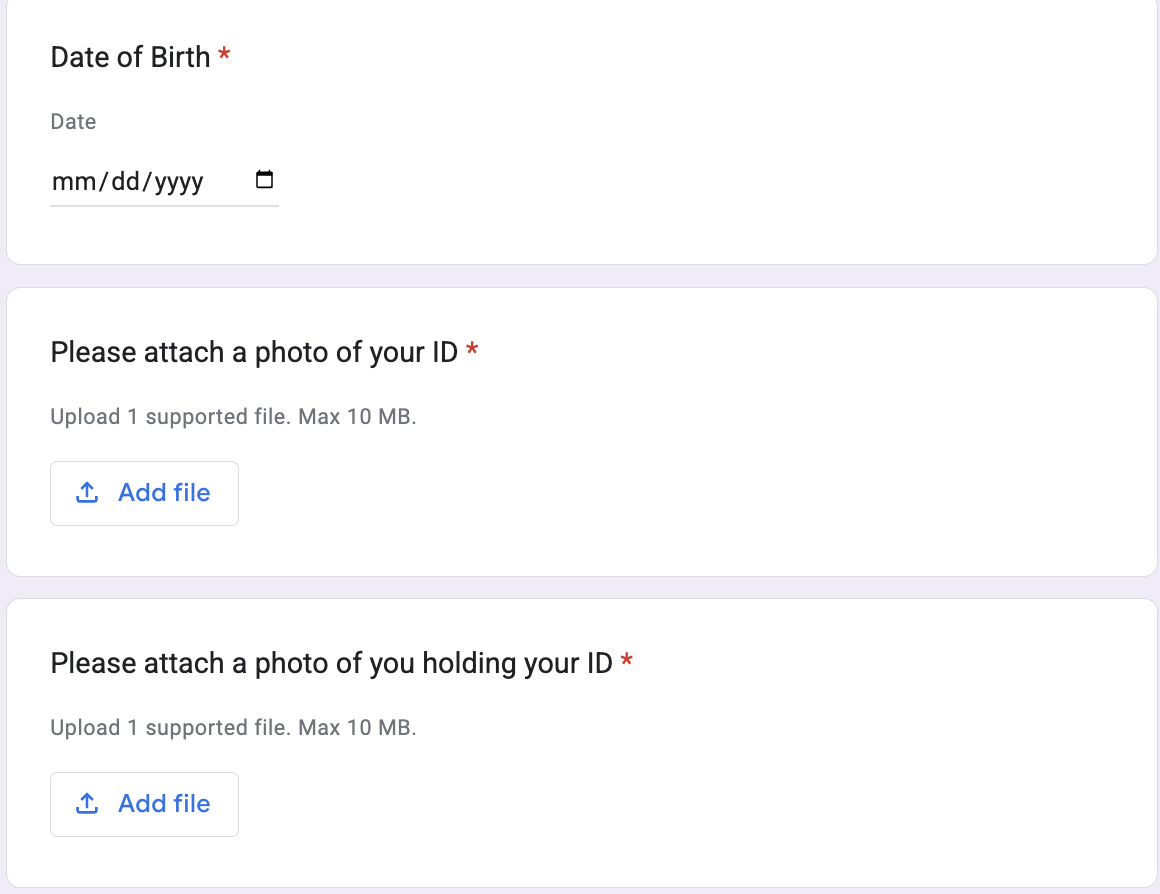This screenshot has width=1160, height=894.
Task: Click the red asterisk beside Date of Birth
Action: pyautogui.click(x=224, y=54)
